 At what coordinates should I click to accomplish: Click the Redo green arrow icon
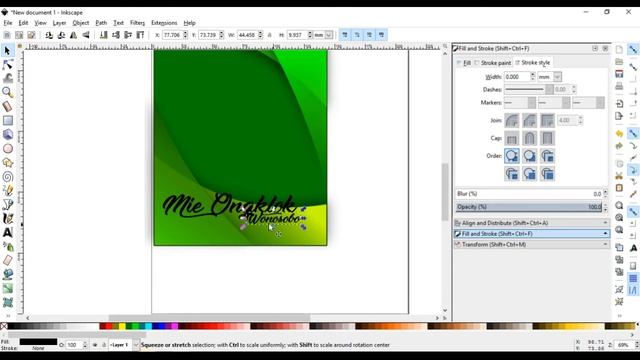619,146
